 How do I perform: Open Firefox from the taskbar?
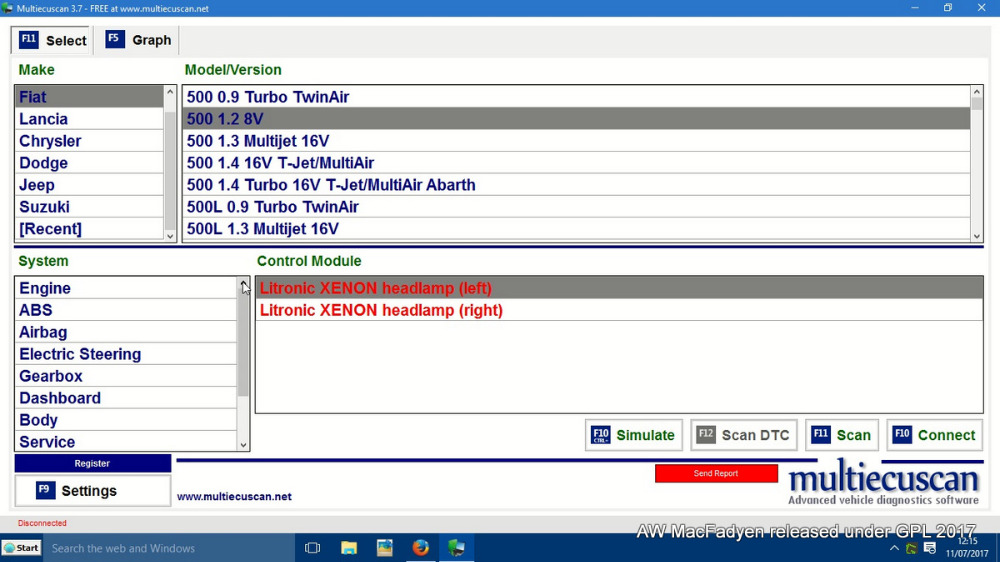point(420,548)
